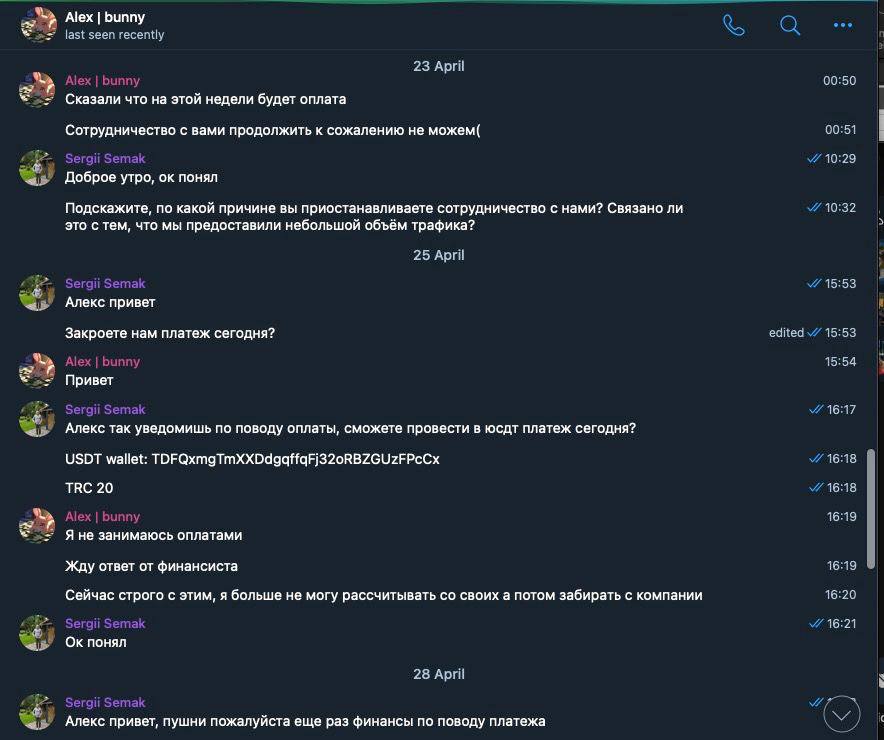
Task: Open Alex bunny avatar in chat header
Action: click(39, 25)
